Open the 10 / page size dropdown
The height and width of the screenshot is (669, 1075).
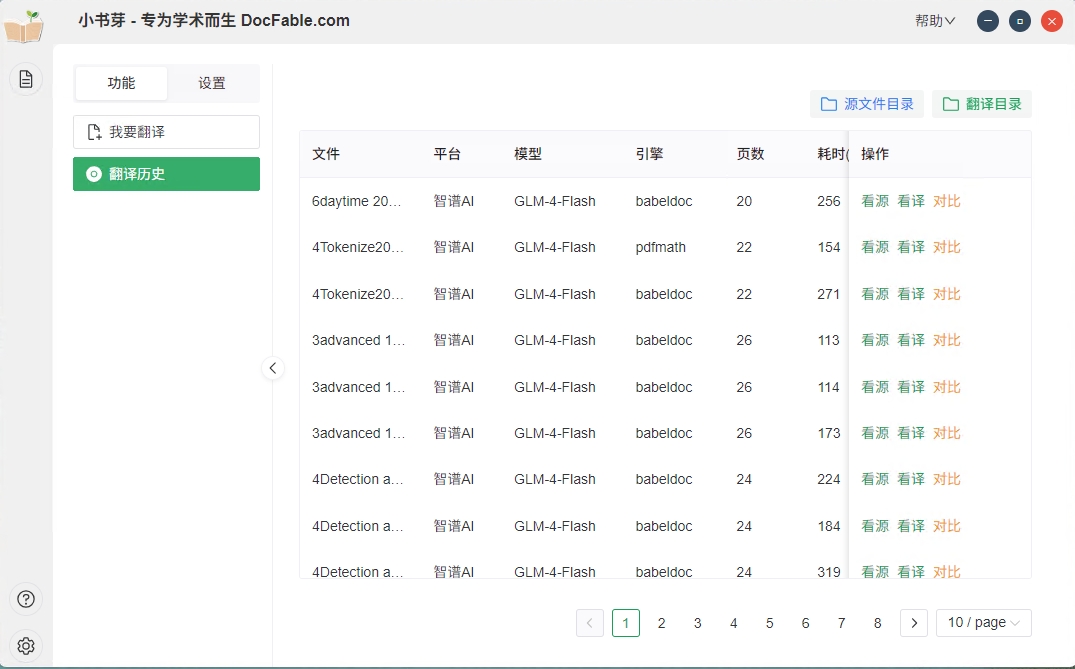(x=984, y=623)
